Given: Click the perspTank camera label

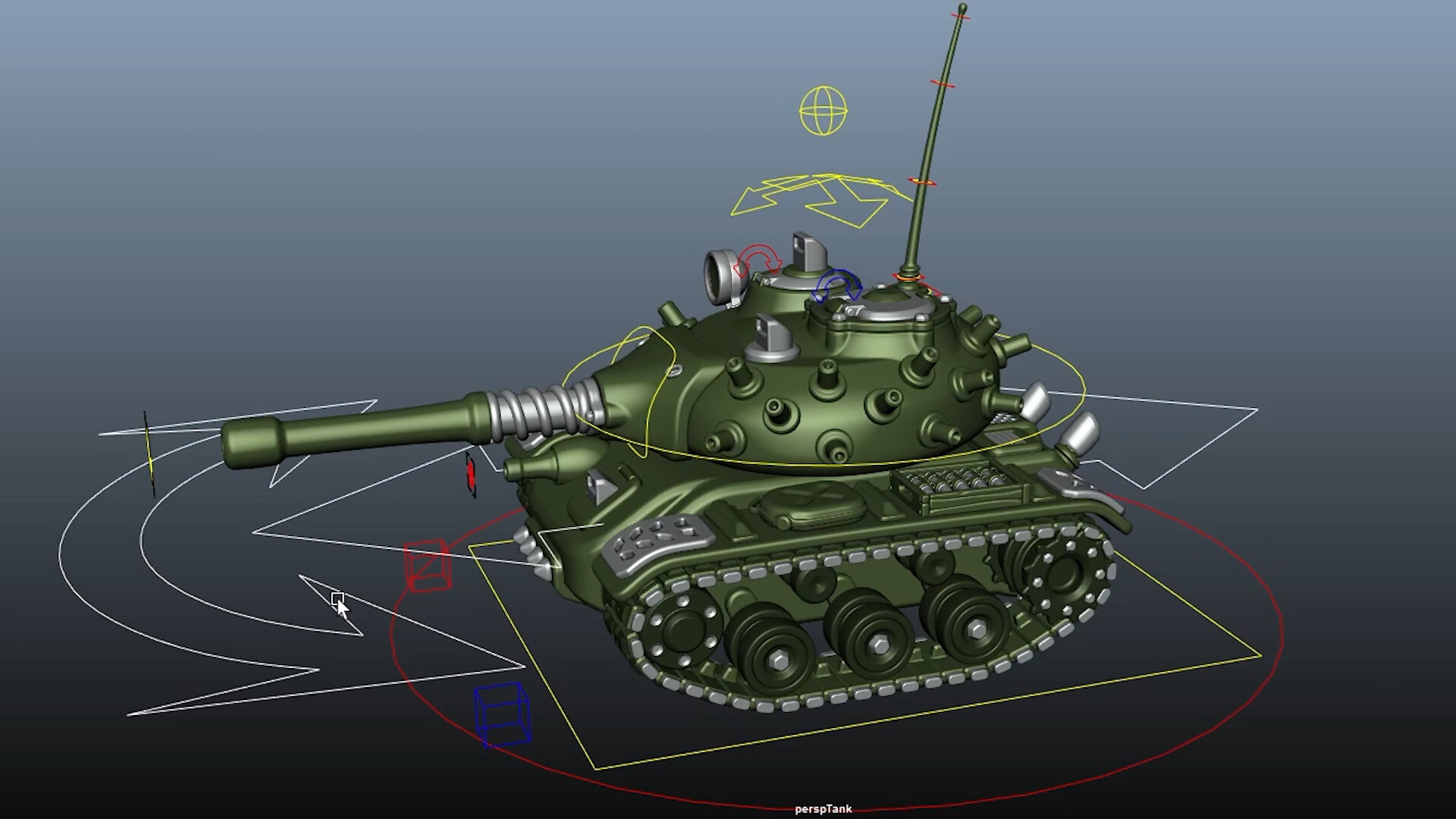Looking at the screenshot, I should pos(823,809).
